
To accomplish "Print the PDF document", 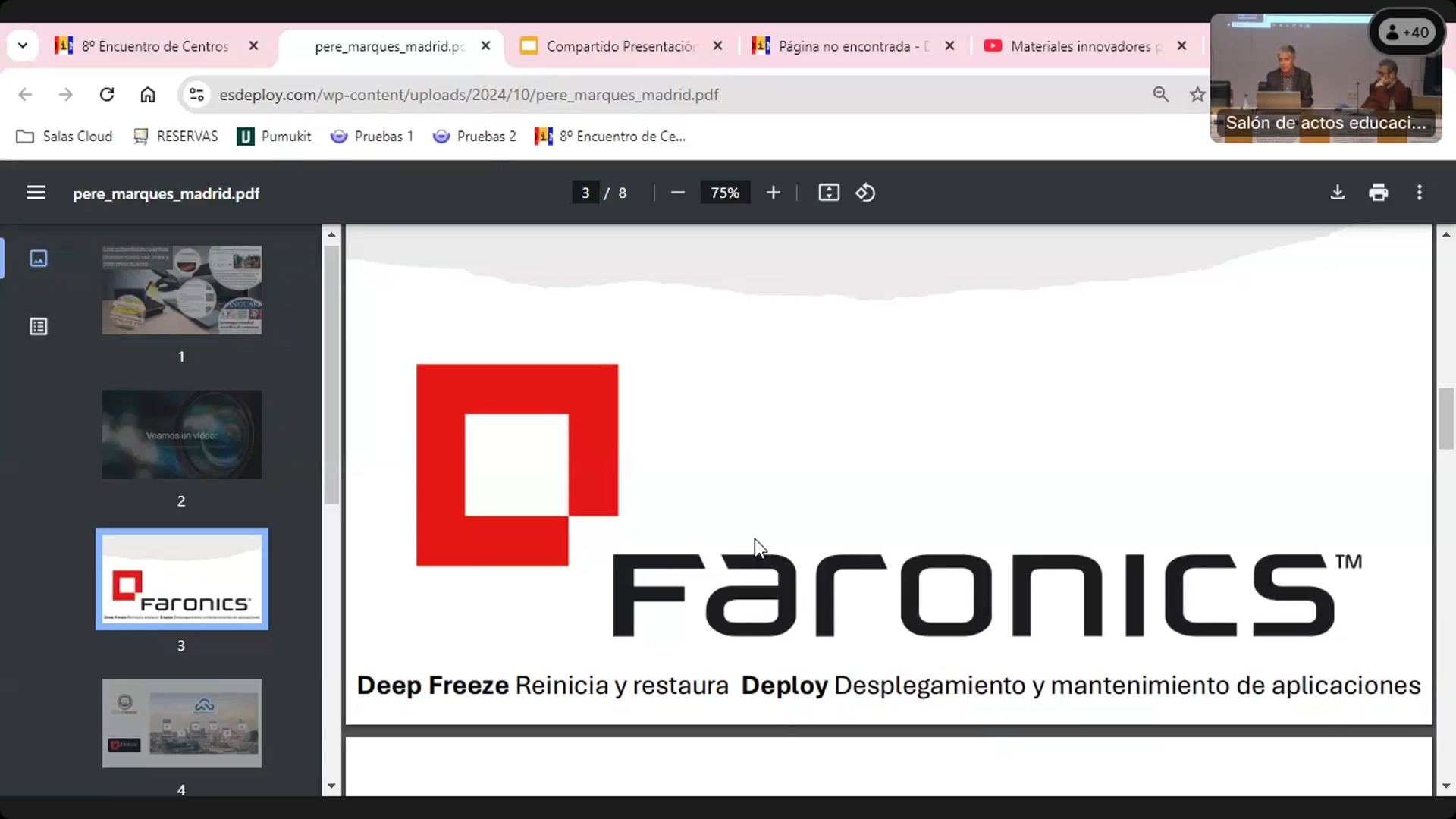I will point(1379,193).
